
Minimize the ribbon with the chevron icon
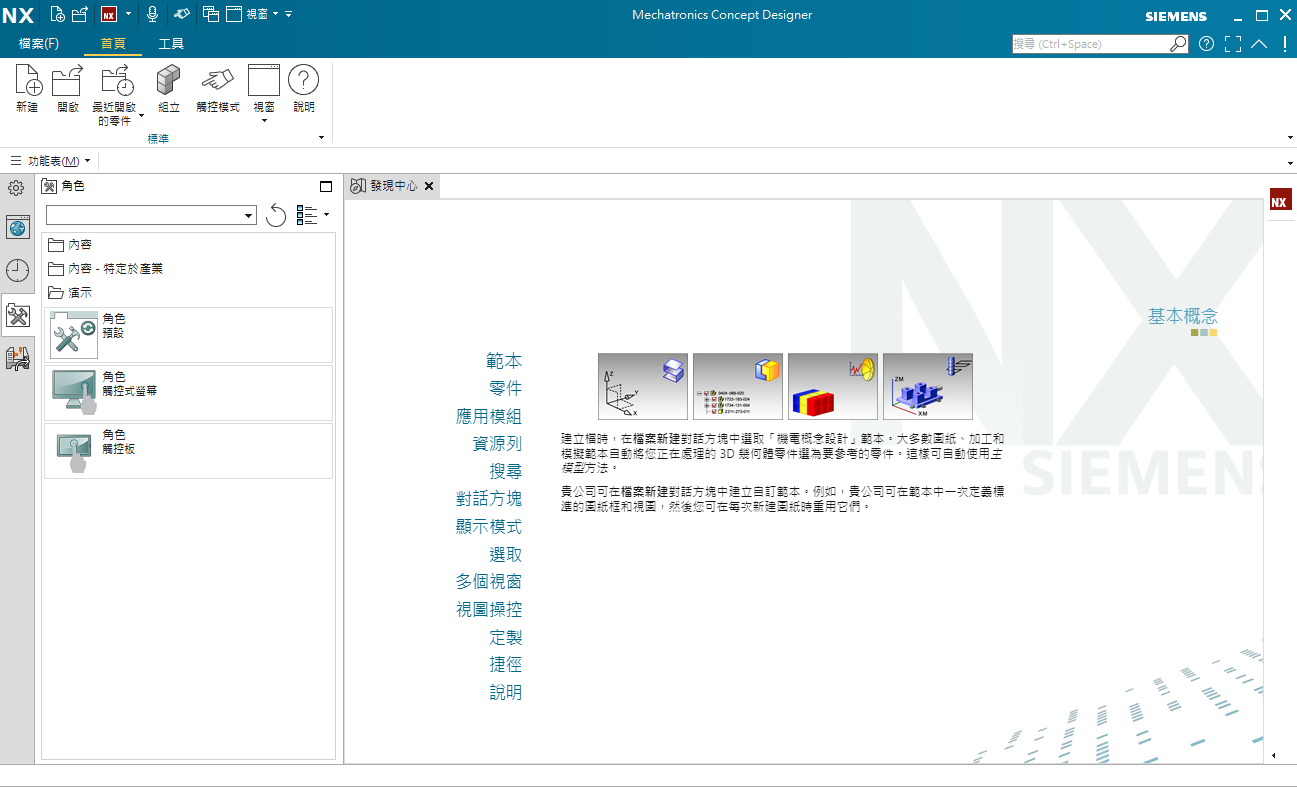point(1259,44)
